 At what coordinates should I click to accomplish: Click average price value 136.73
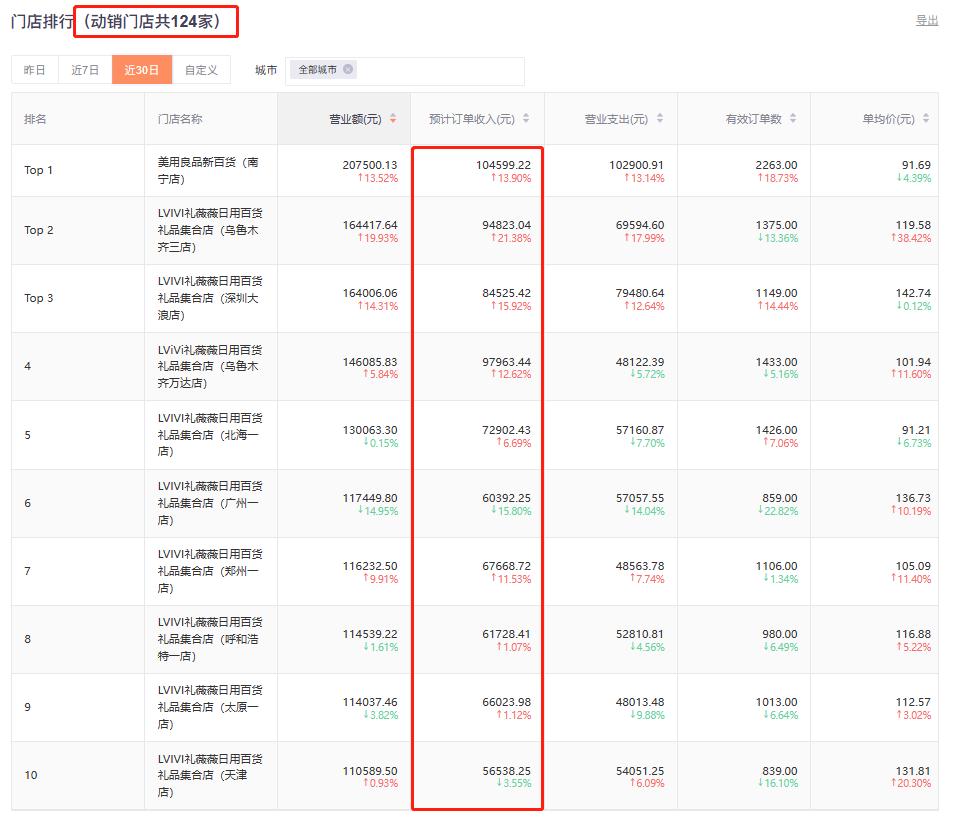click(913, 499)
